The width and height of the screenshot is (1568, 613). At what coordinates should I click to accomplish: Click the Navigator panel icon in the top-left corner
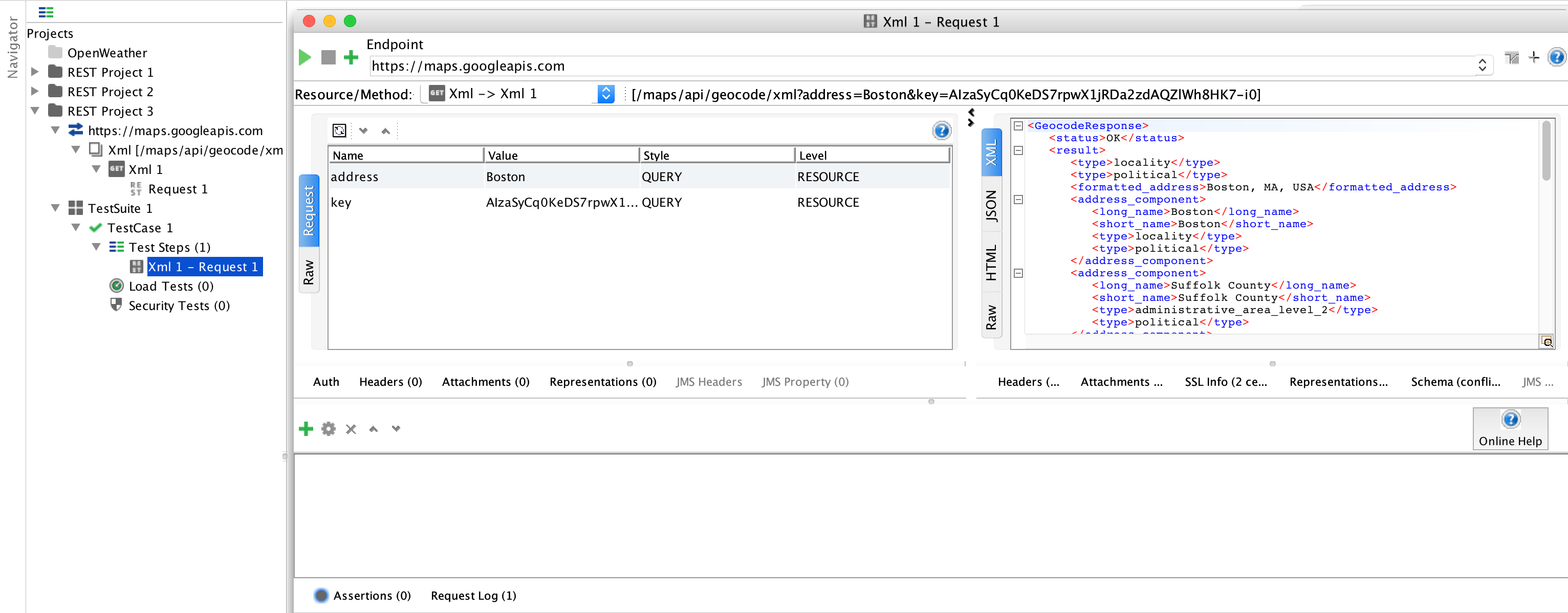point(46,12)
